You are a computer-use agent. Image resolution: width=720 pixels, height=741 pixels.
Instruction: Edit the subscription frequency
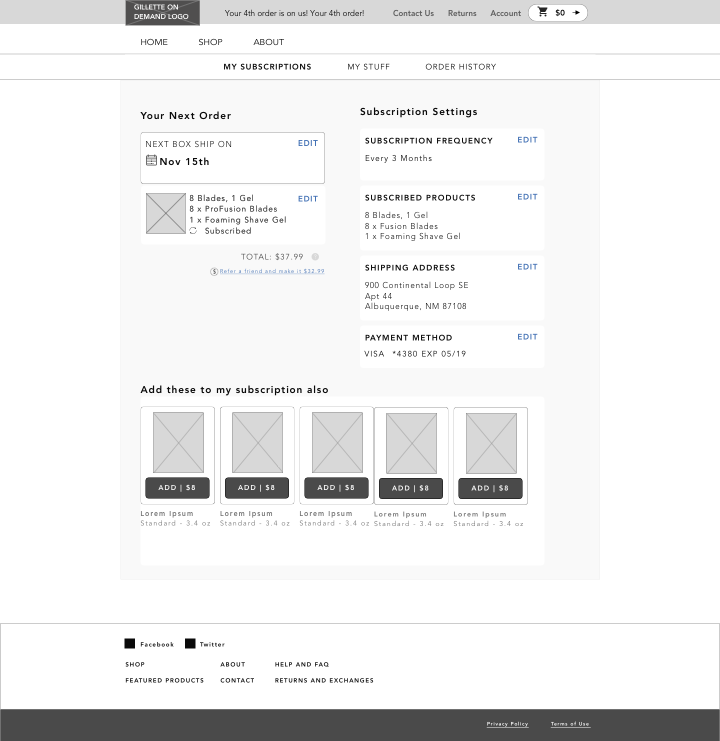pyautogui.click(x=527, y=140)
